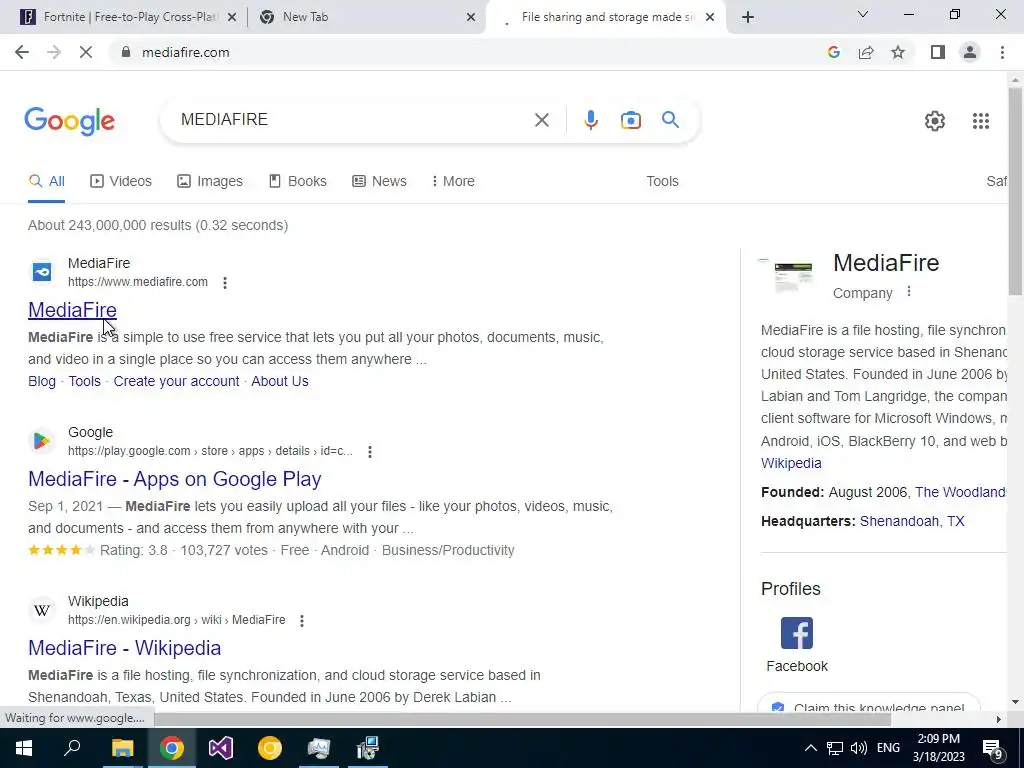
Task: Click the MediaFire favicon in results
Action: (42, 272)
